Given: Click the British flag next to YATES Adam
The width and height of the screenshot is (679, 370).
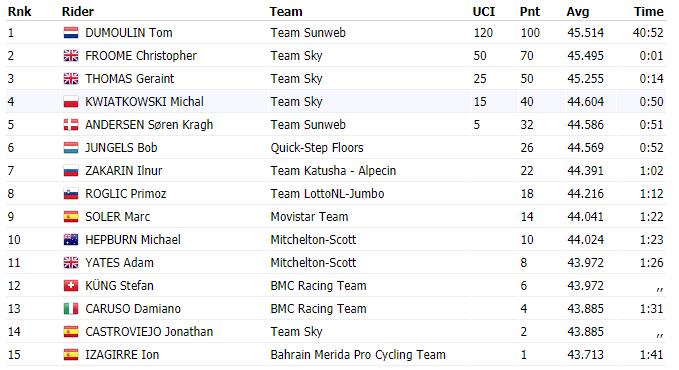Looking at the screenshot, I should tap(71, 263).
